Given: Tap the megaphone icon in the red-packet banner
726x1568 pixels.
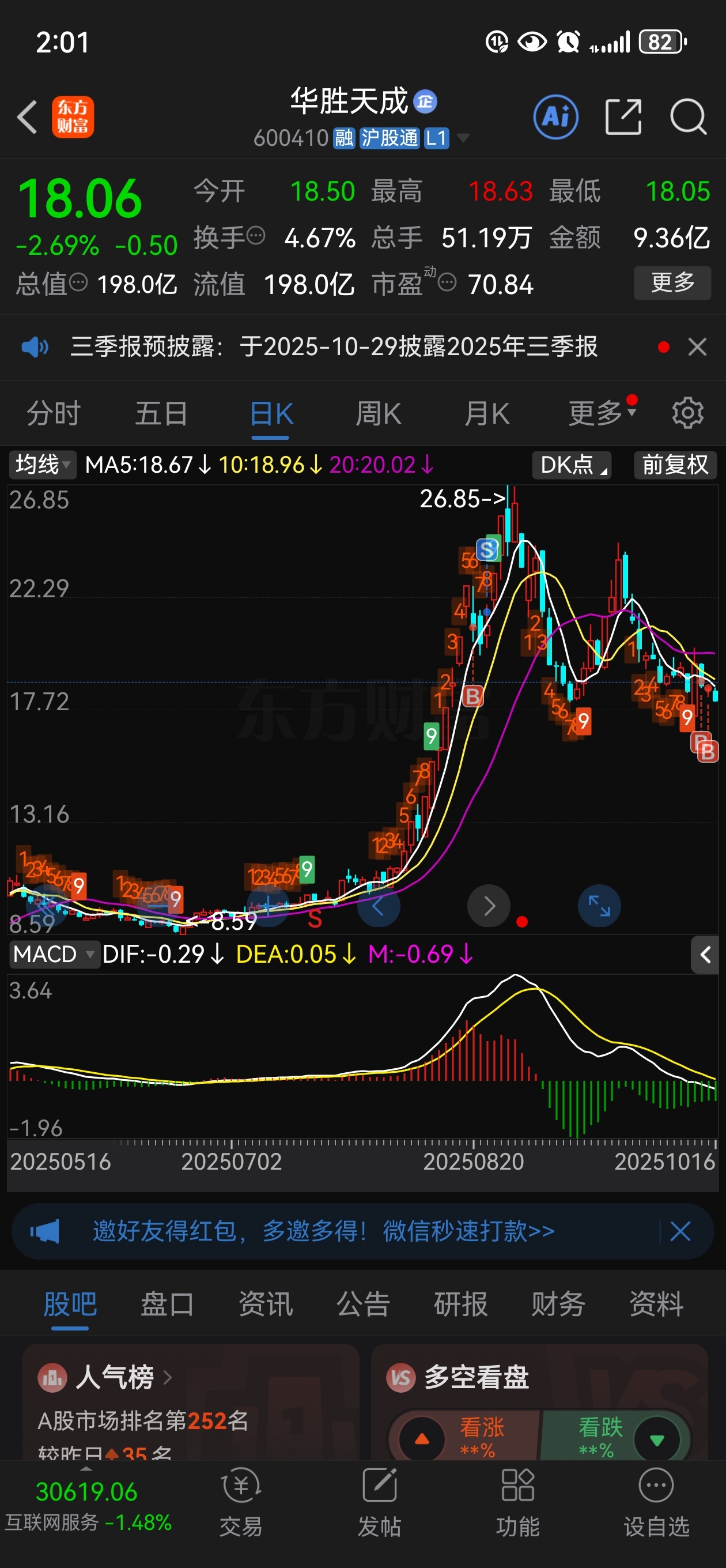Looking at the screenshot, I should click(45, 1231).
